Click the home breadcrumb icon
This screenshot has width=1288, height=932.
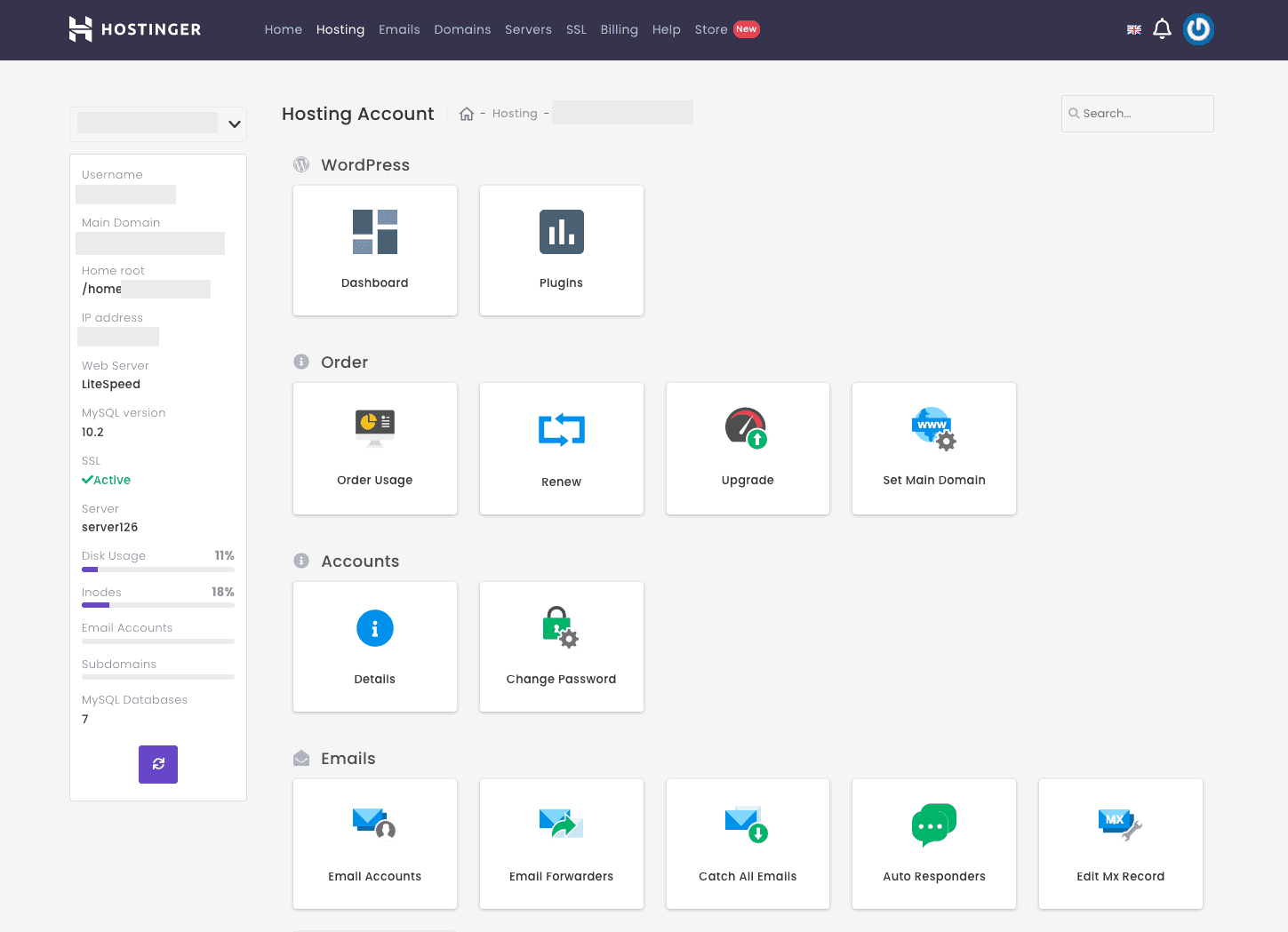point(467,114)
